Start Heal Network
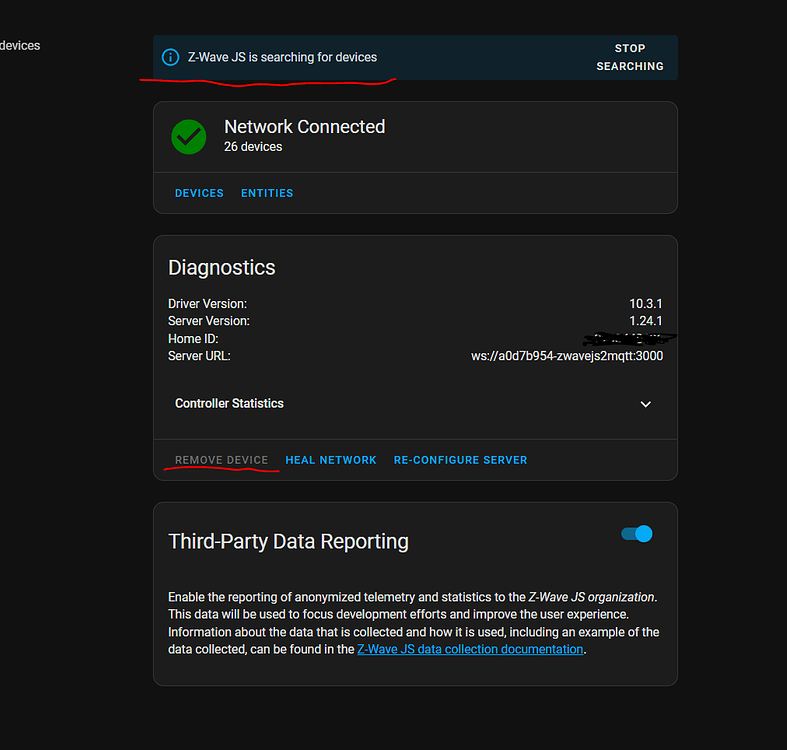This screenshot has width=787, height=750. pos(331,460)
